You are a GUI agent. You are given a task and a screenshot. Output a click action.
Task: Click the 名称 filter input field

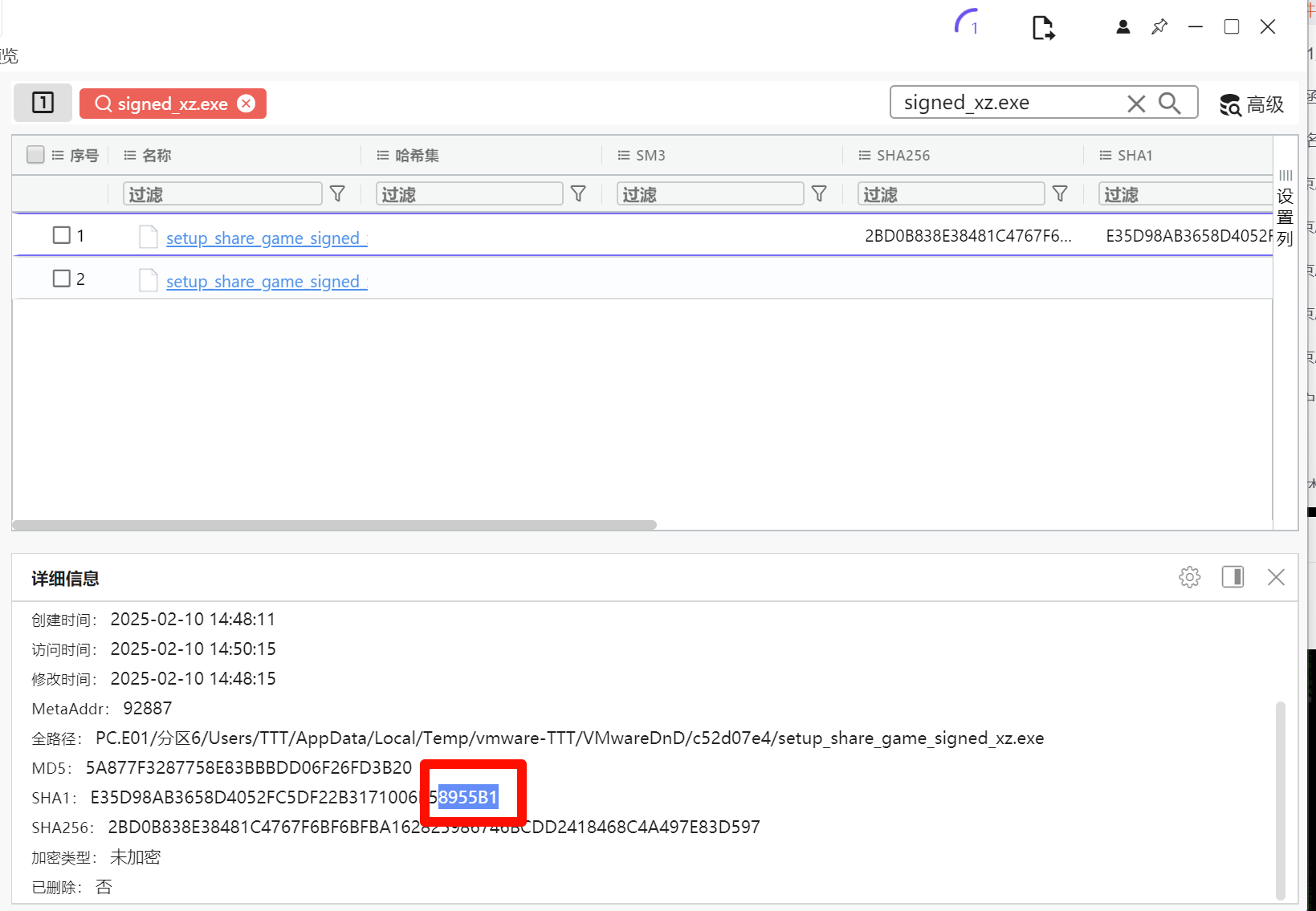pos(222,193)
